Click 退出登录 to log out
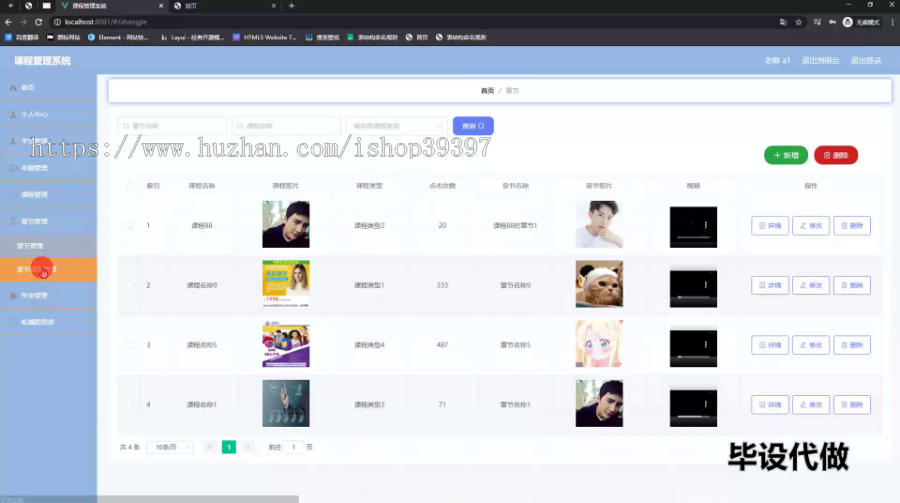 point(866,60)
